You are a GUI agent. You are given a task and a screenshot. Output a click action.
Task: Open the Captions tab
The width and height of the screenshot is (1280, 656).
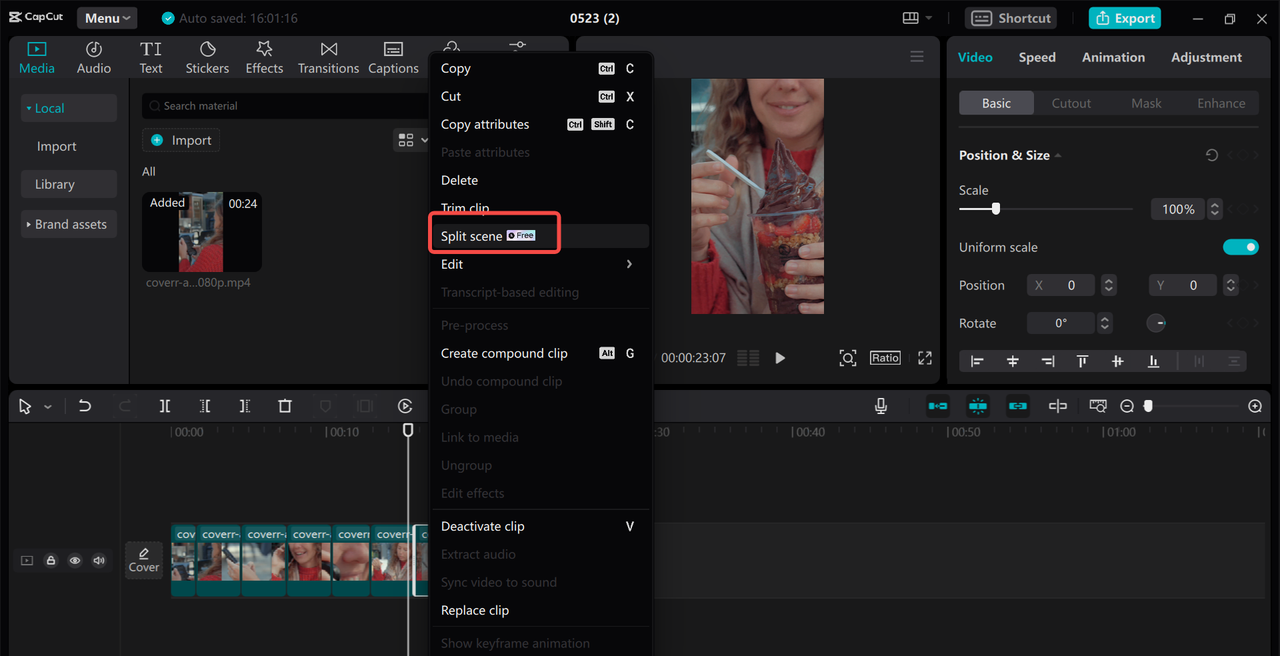tap(393, 58)
